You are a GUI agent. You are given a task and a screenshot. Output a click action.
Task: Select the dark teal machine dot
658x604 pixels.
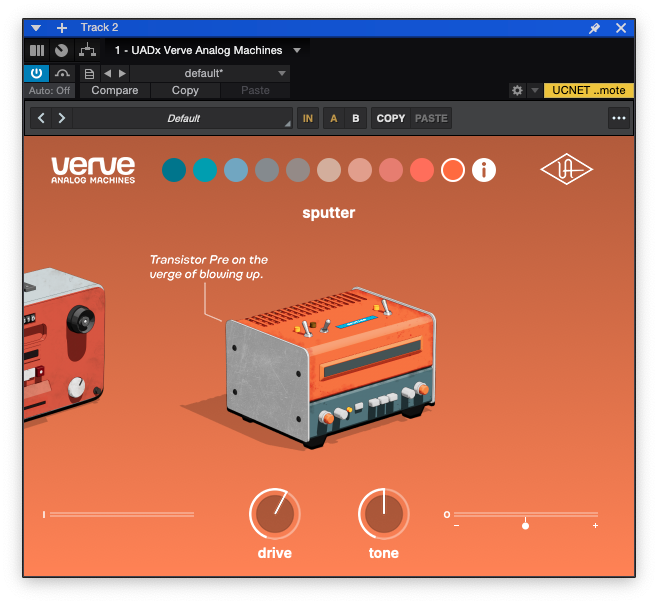pos(174,170)
